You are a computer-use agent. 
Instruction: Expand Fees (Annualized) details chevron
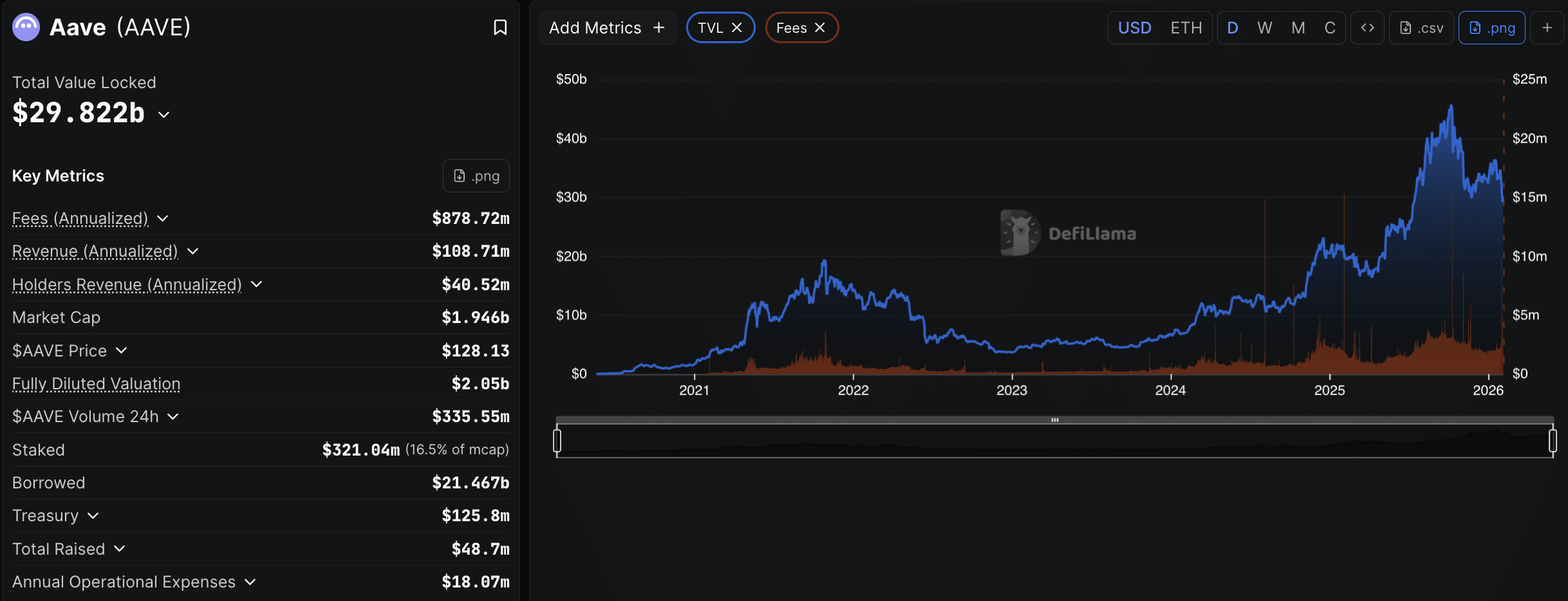click(x=162, y=218)
